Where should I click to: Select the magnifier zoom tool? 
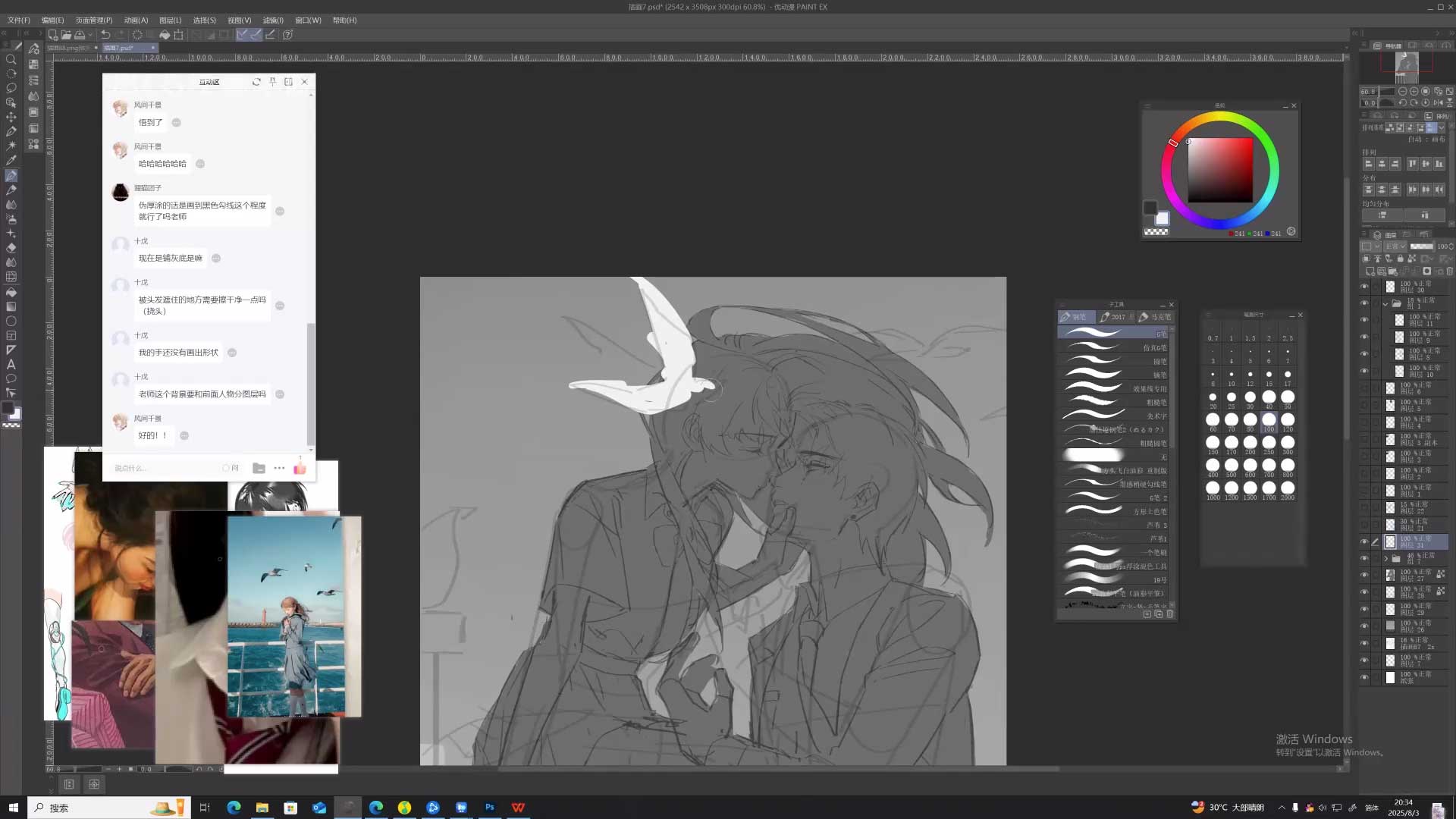click(x=11, y=59)
